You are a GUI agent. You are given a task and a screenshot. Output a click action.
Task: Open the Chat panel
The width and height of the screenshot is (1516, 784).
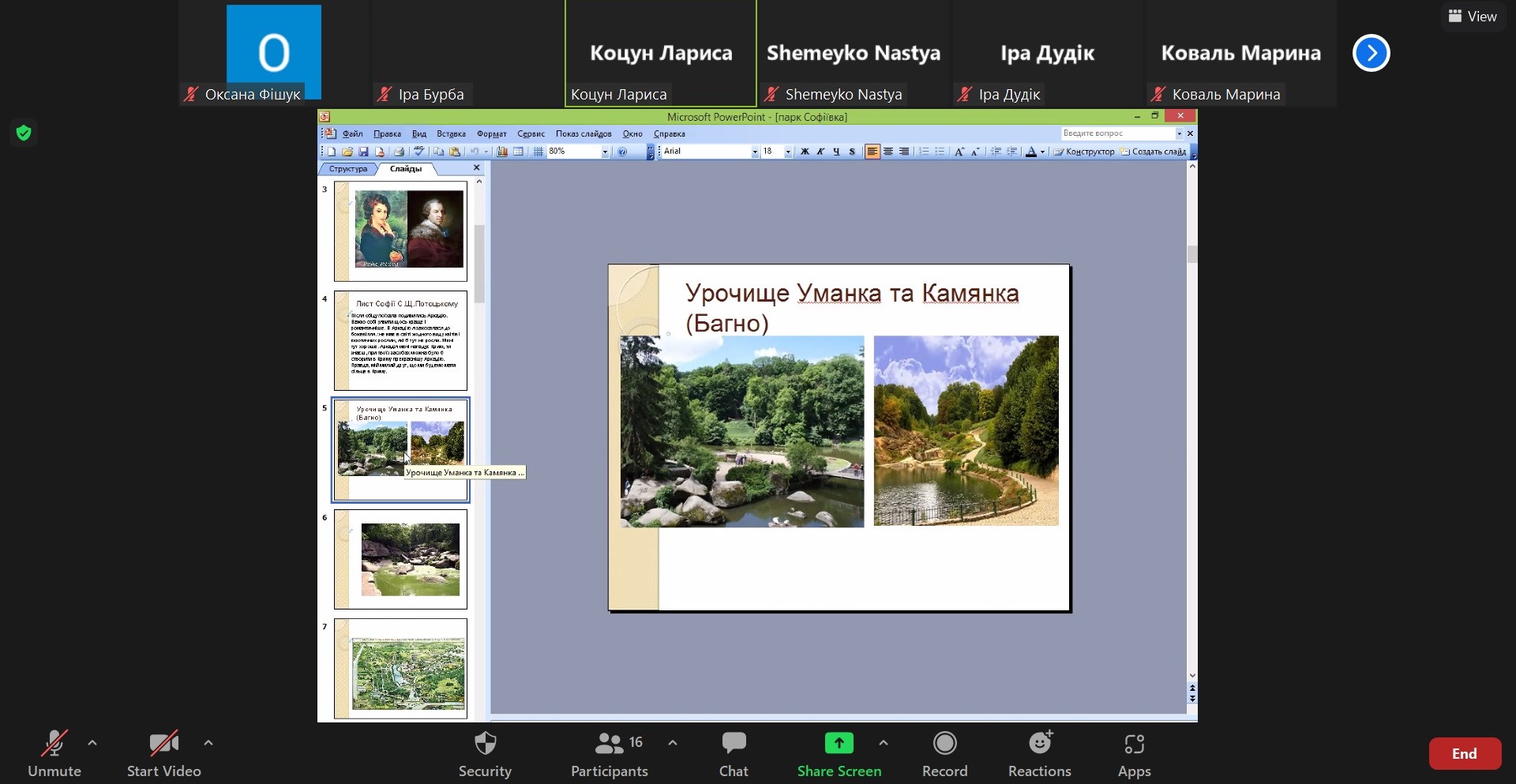click(733, 744)
